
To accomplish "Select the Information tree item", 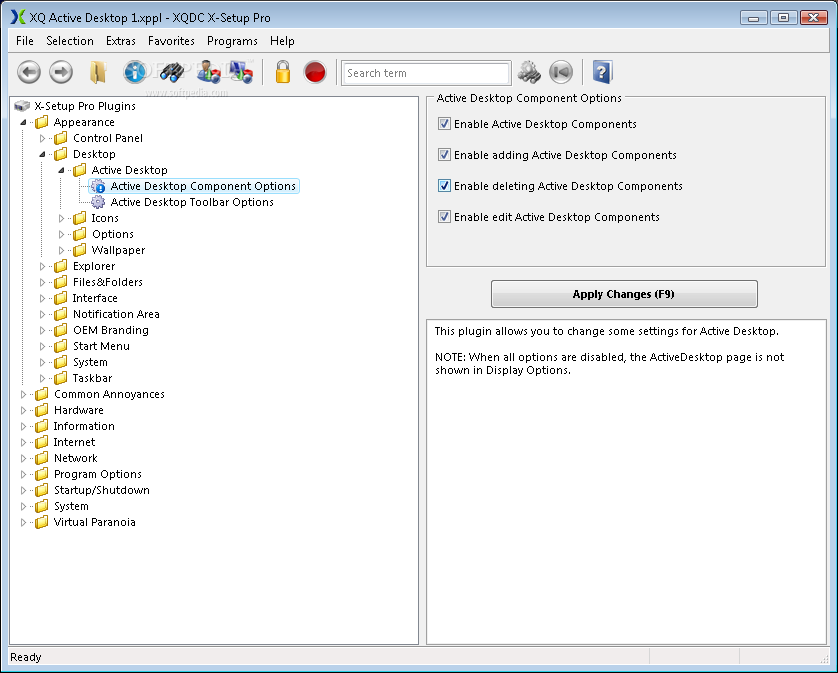I will tap(83, 426).
